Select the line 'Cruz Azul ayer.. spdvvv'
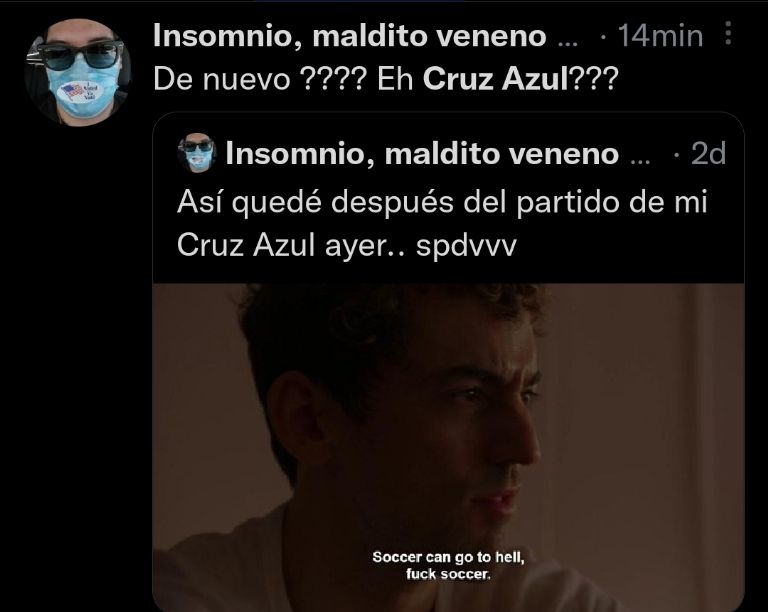Viewport: 768px width, 612px height. [347, 245]
